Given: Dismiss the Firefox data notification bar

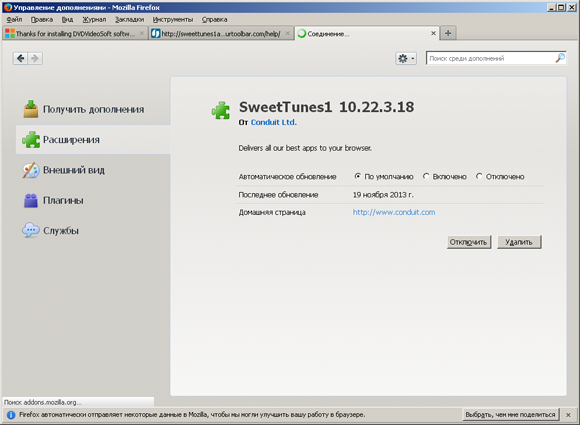Looking at the screenshot, I should click(x=568, y=415).
